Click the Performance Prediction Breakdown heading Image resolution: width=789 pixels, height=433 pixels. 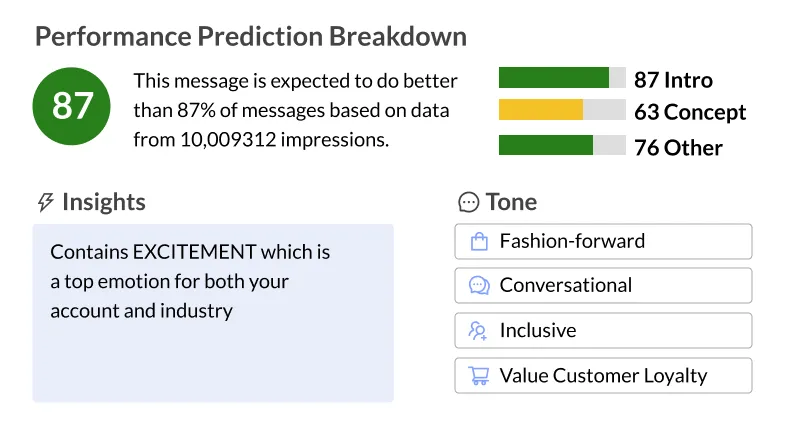250,37
